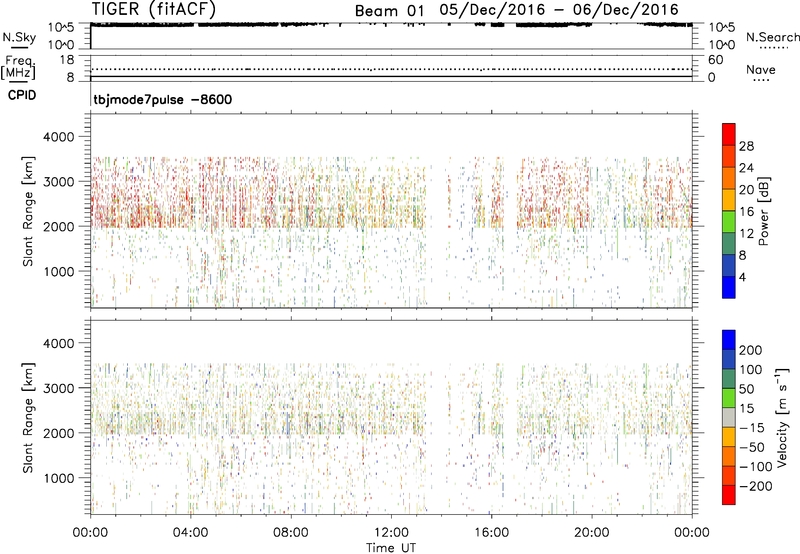800x554 pixels.
Task: Click the "2000" tick in the power panel
Action: [59, 226]
